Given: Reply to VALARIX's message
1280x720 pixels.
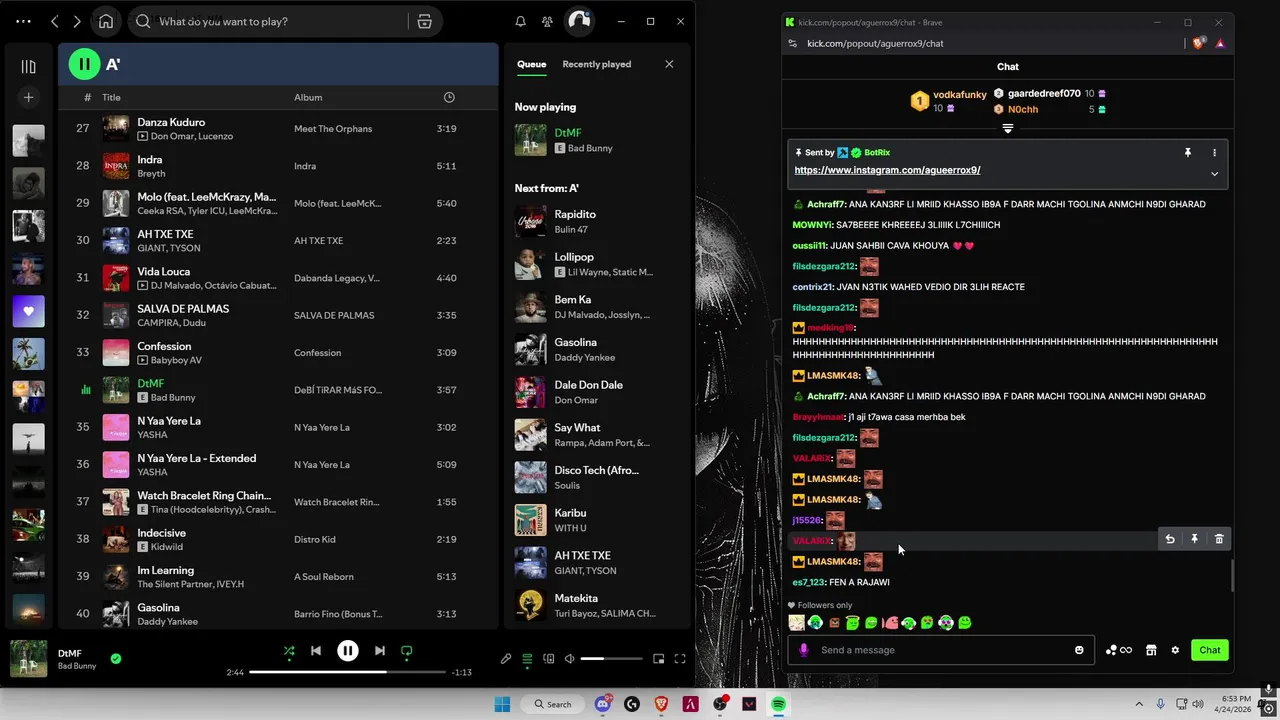Looking at the screenshot, I should tap(1170, 539).
